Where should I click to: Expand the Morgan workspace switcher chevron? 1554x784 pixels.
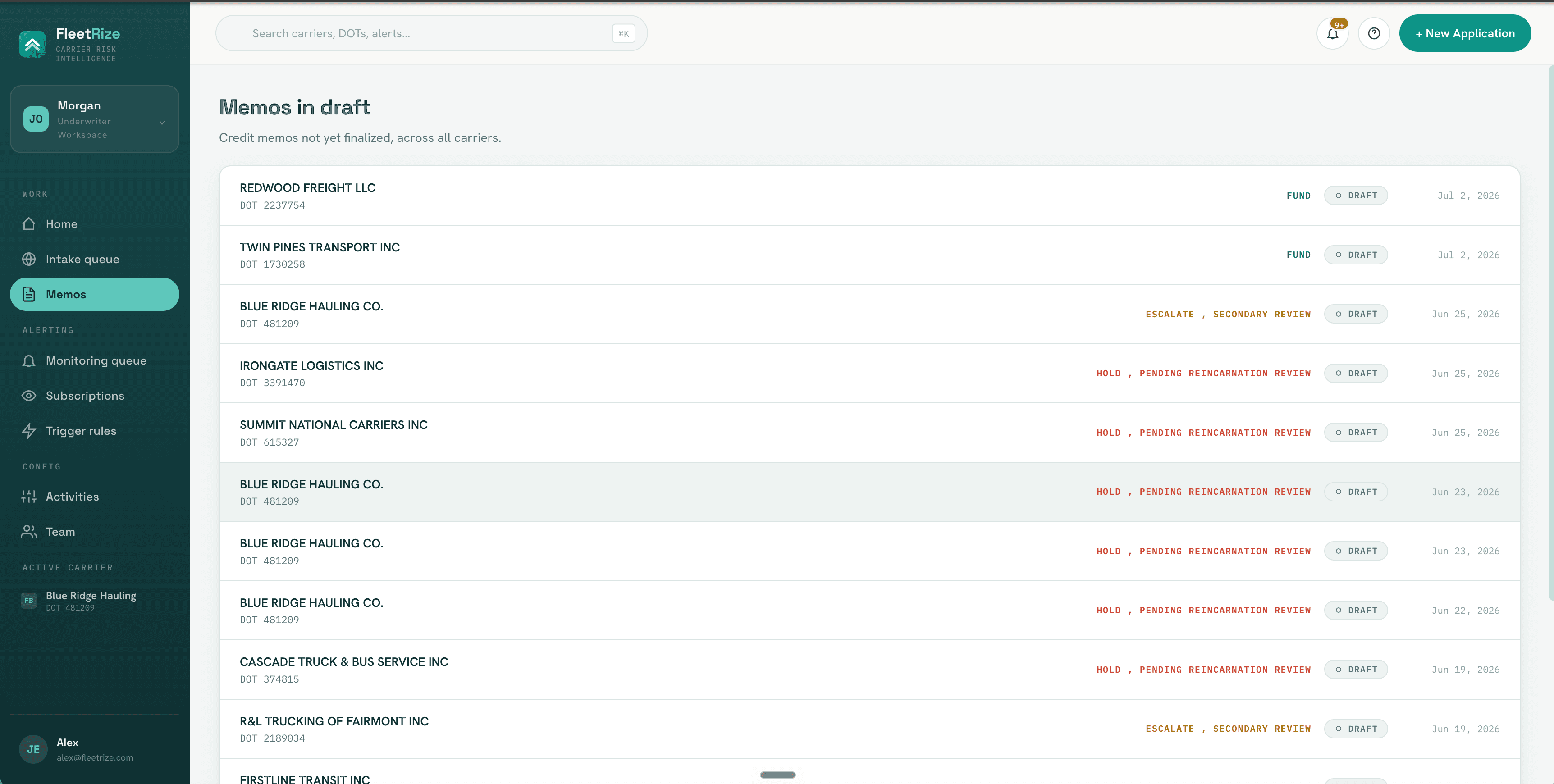coord(162,123)
